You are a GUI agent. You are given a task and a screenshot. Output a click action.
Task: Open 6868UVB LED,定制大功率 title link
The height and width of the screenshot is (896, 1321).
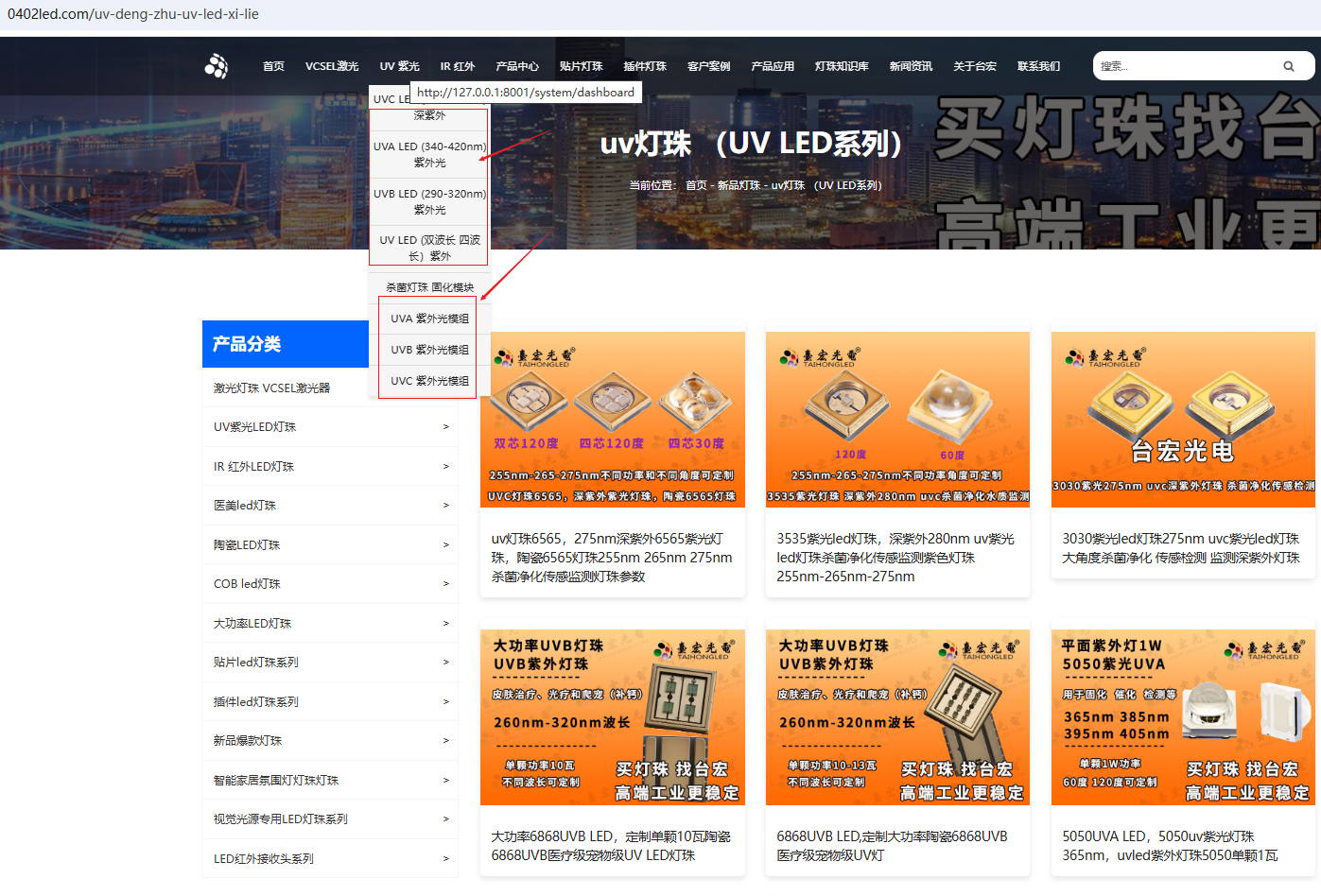pos(892,846)
